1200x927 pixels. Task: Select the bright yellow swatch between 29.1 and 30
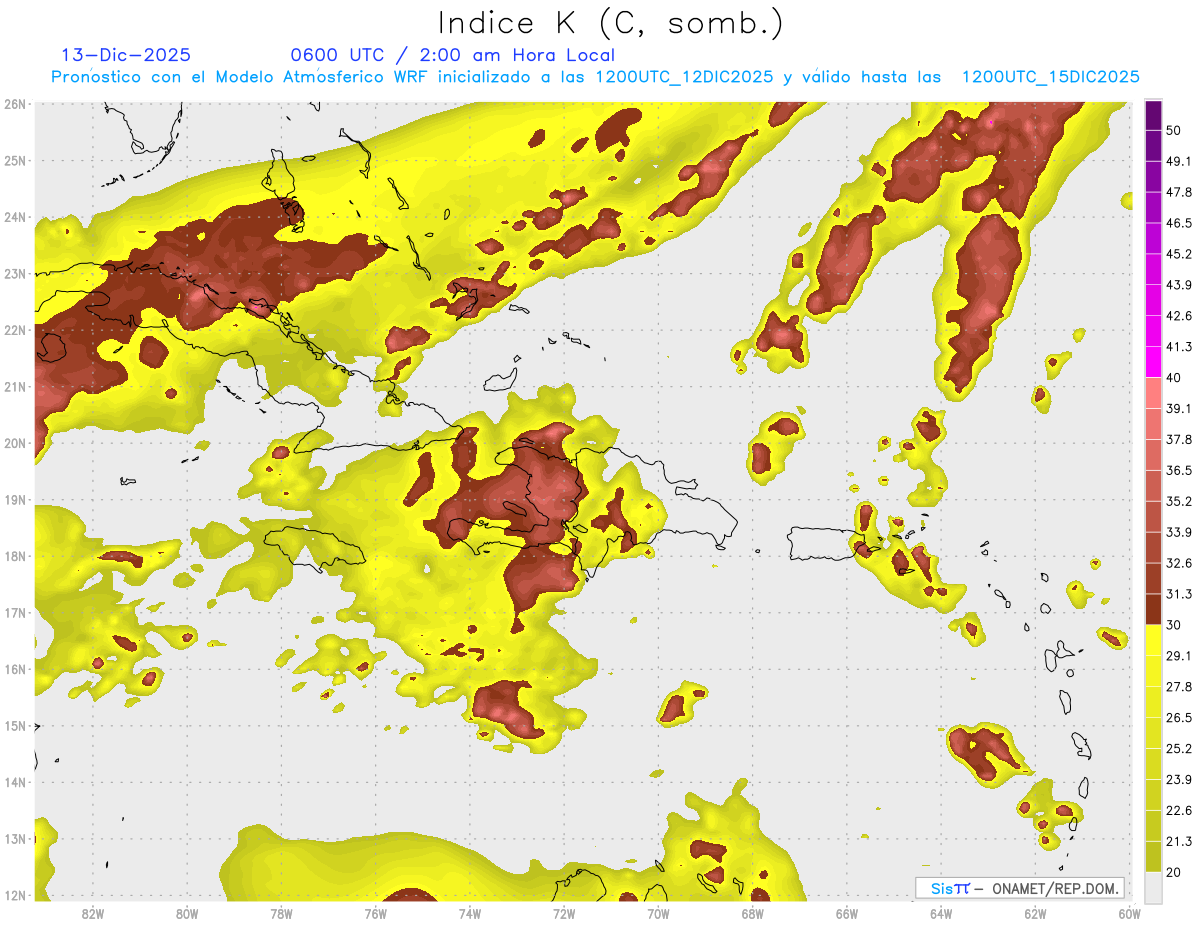(1153, 640)
